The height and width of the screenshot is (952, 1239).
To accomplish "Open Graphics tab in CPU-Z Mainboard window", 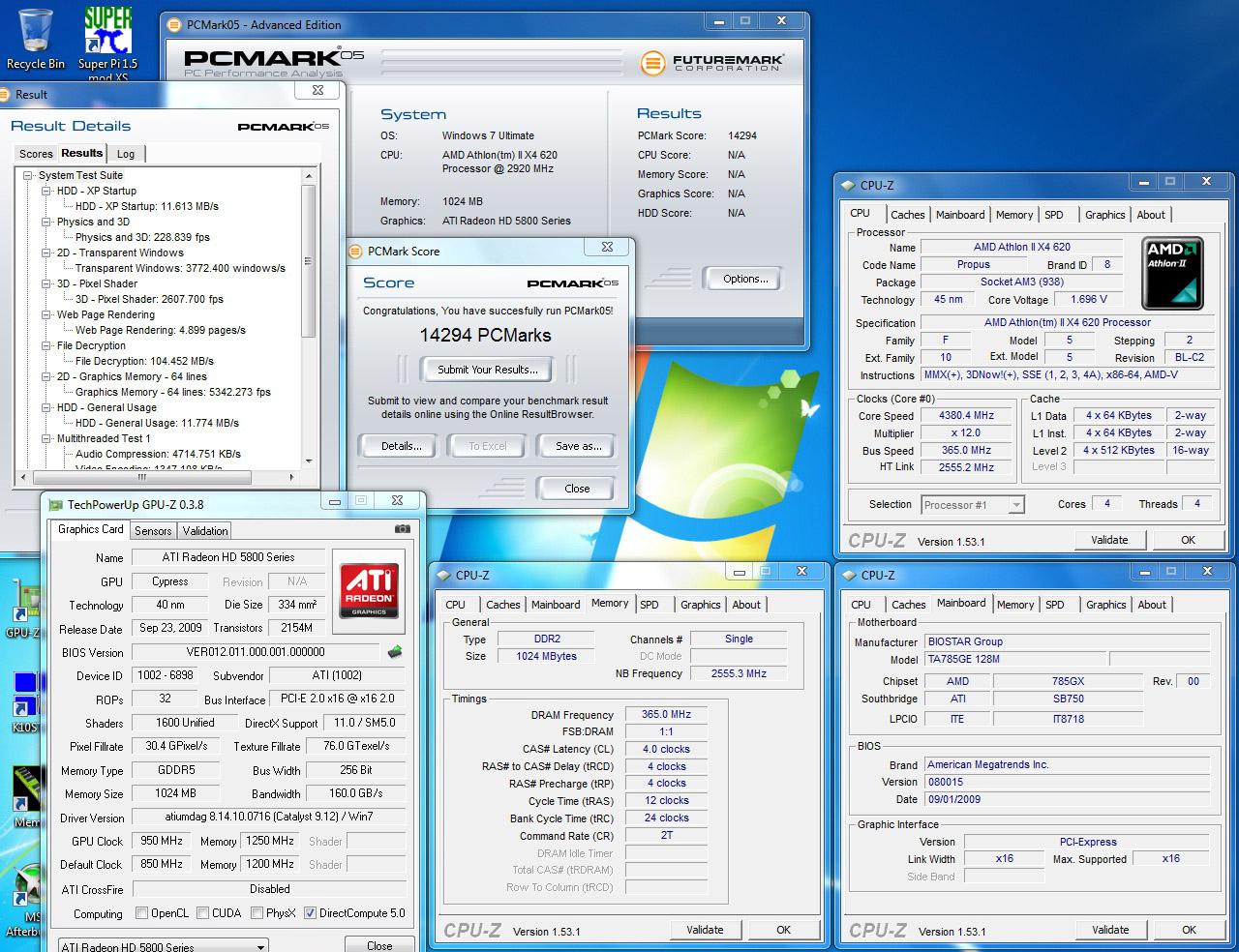I will pos(1105,605).
